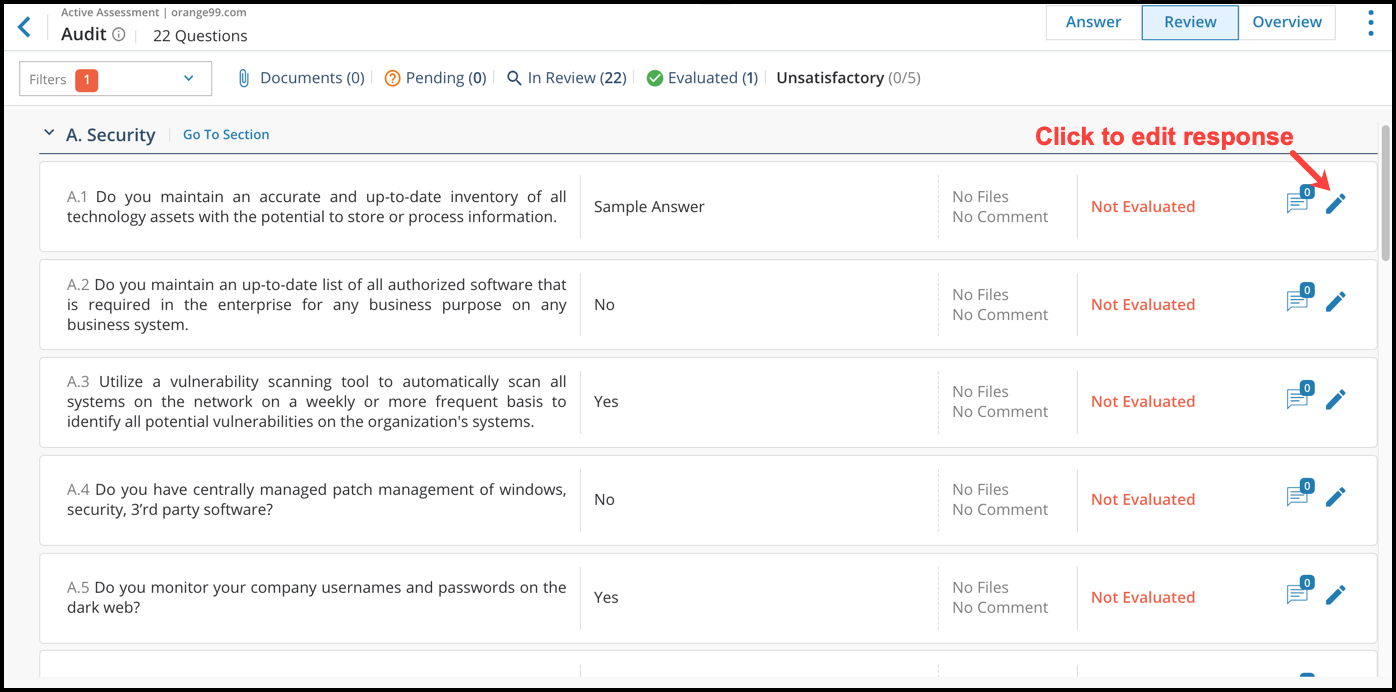The height and width of the screenshot is (692, 1396).
Task: Open the three-dot more options menu
Action: tap(1371, 23)
